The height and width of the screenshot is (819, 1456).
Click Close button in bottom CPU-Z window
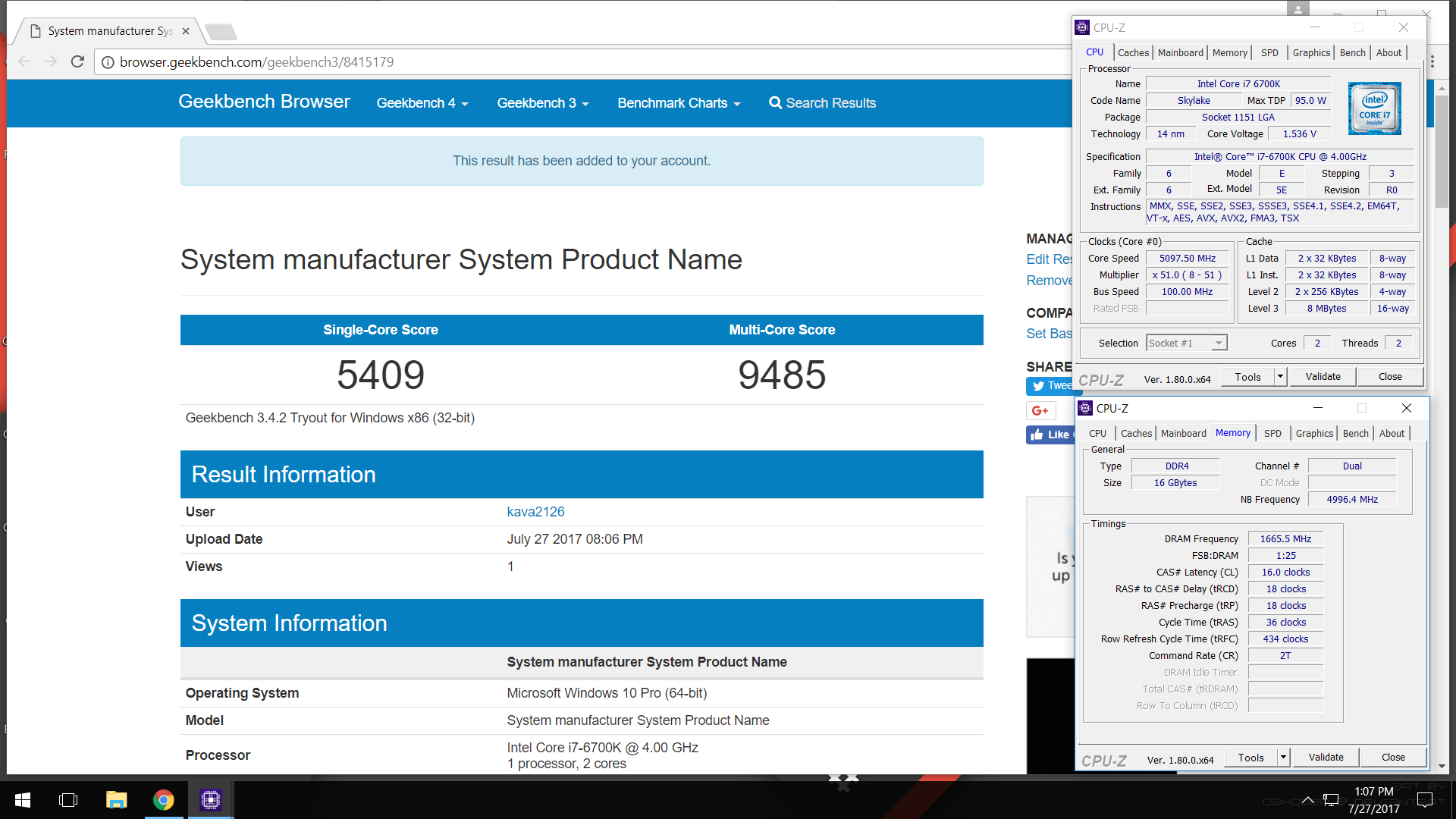(1393, 757)
